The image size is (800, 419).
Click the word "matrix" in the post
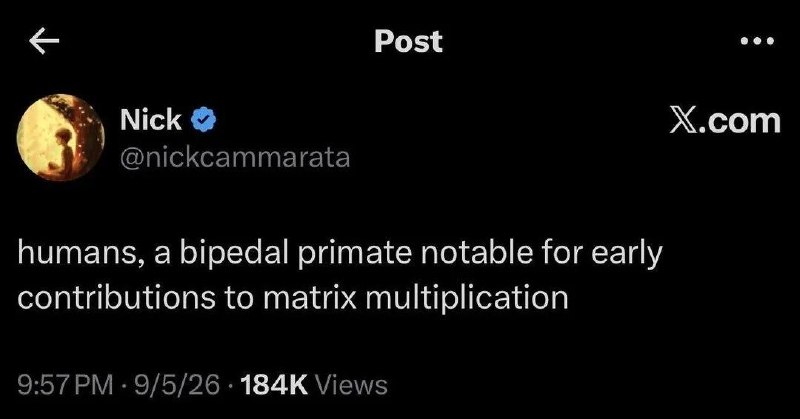(310, 298)
